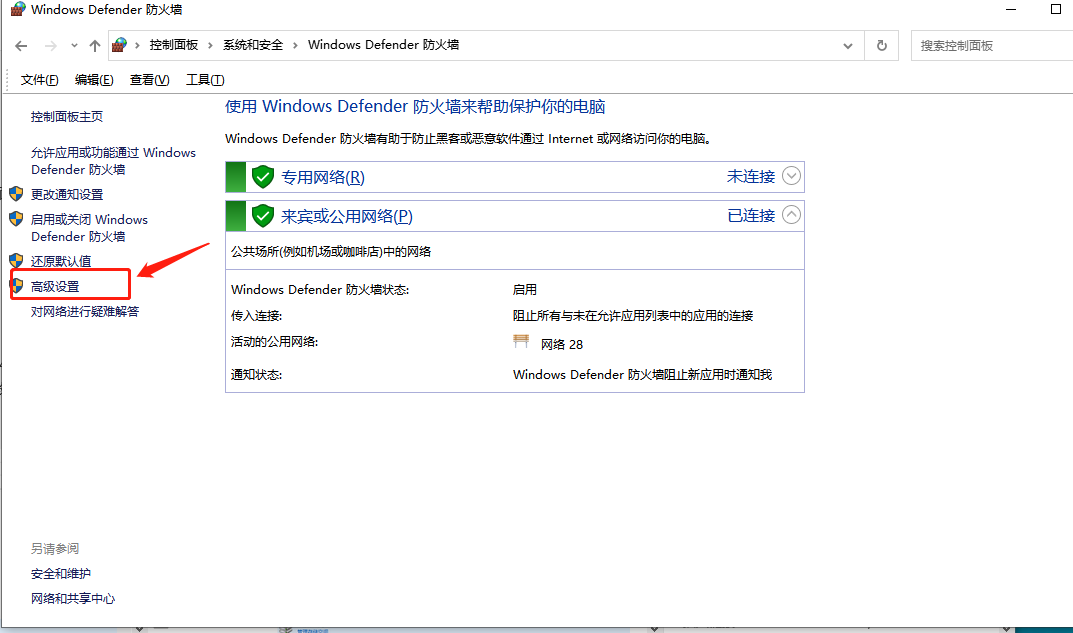Click green shield icon for 专用网络
This screenshot has height=633, width=1073.
[x=263, y=177]
